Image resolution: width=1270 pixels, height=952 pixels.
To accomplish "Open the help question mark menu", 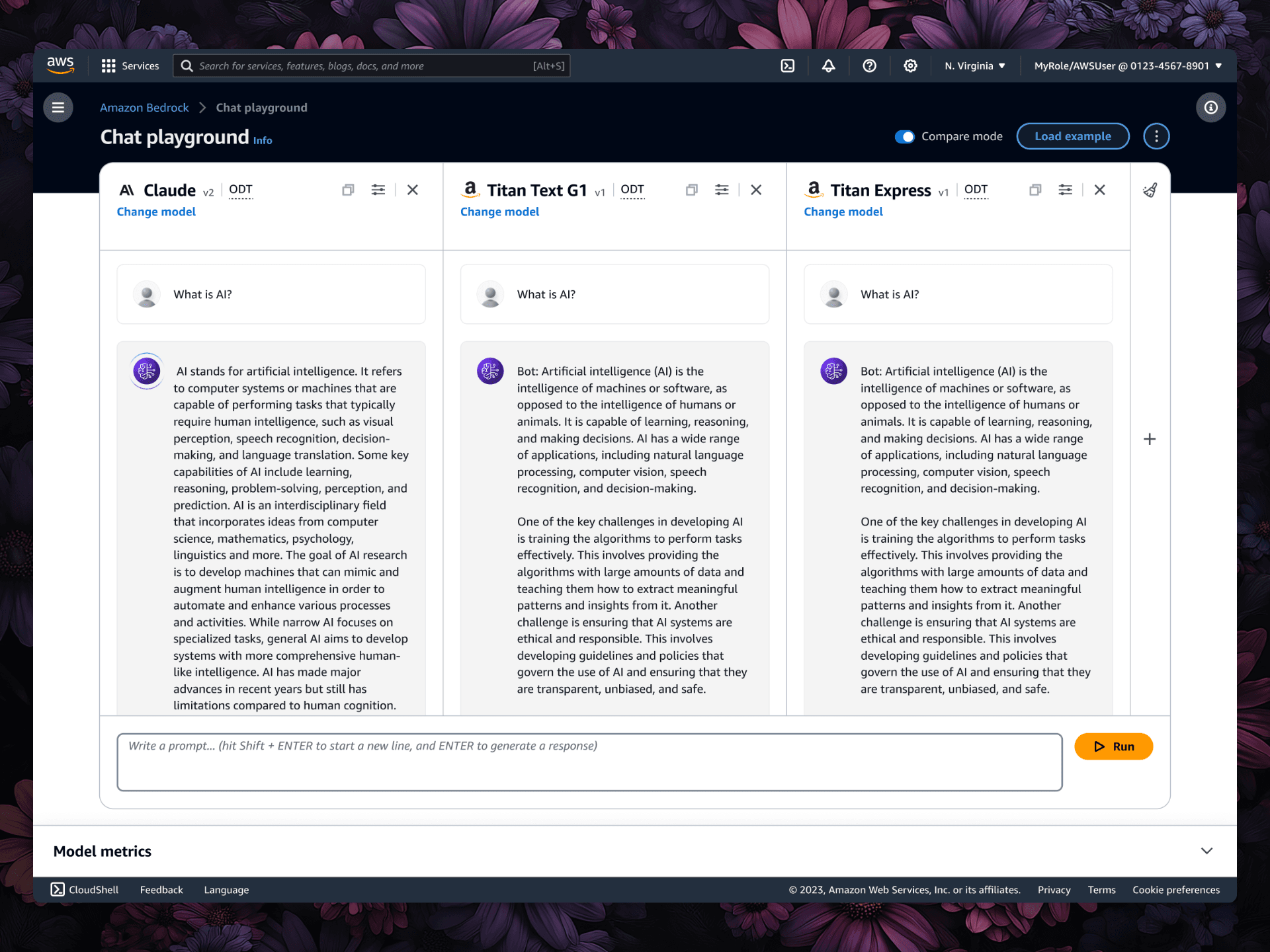I will 869,66.
